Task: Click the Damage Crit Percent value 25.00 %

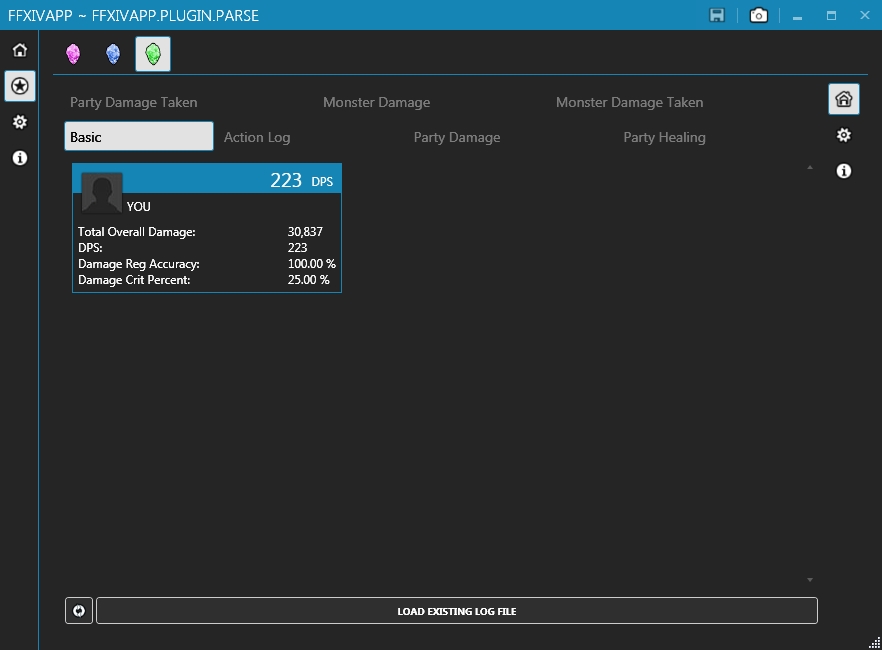Action: [308, 279]
